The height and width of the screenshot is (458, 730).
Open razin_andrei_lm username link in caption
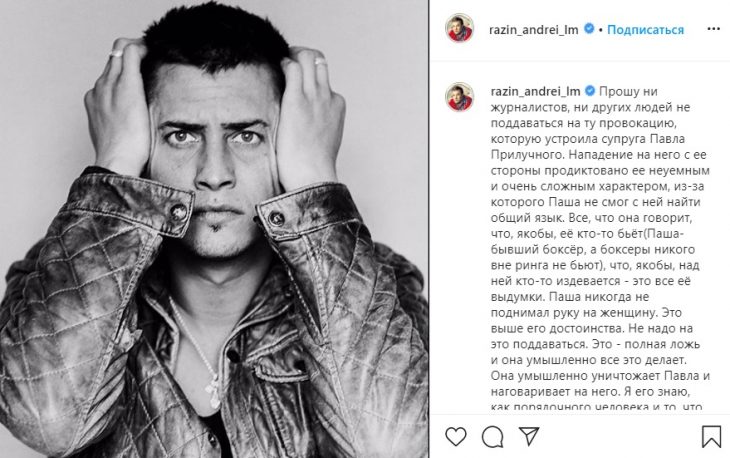click(x=535, y=91)
